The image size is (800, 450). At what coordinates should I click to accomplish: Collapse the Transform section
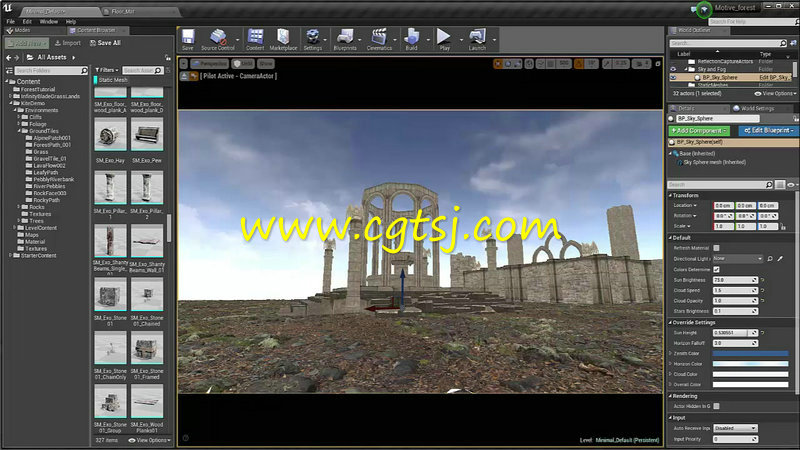tap(670, 195)
